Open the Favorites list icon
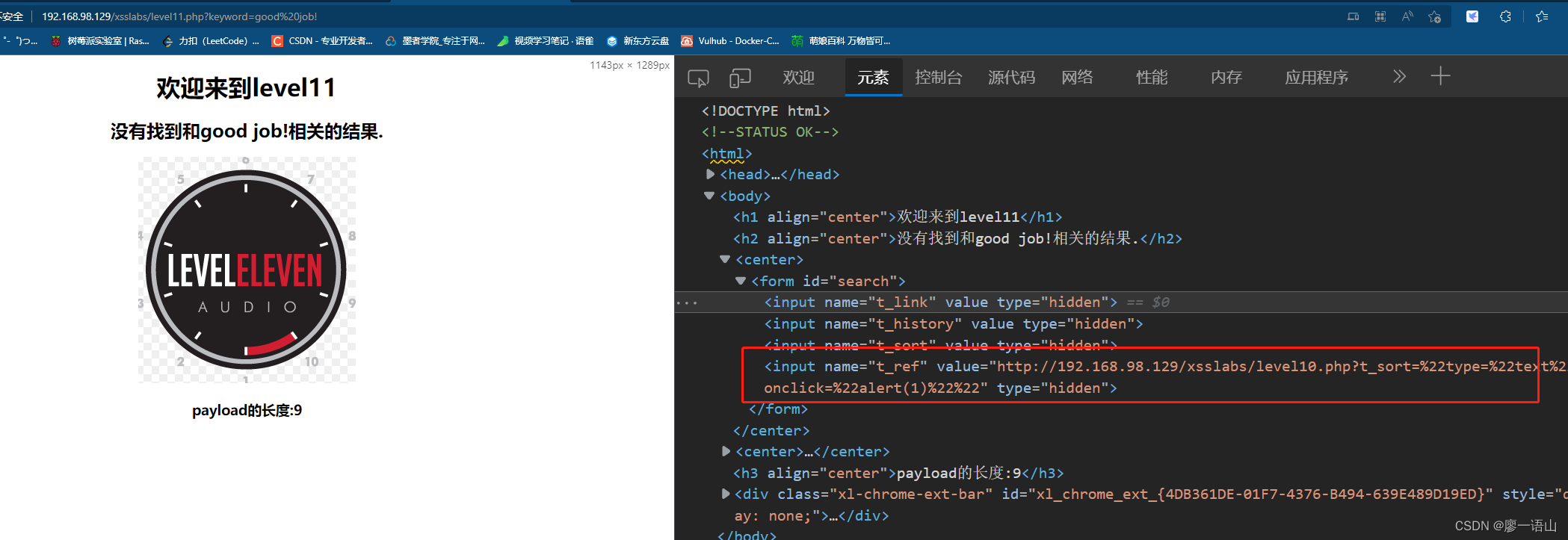The height and width of the screenshot is (540, 1568). point(1542,16)
